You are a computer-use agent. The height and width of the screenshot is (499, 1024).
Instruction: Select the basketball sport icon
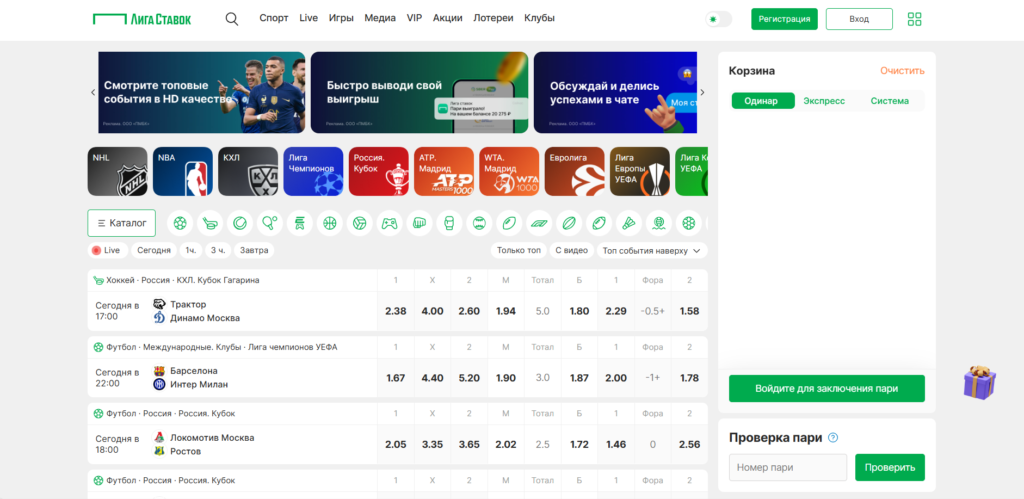(330, 223)
